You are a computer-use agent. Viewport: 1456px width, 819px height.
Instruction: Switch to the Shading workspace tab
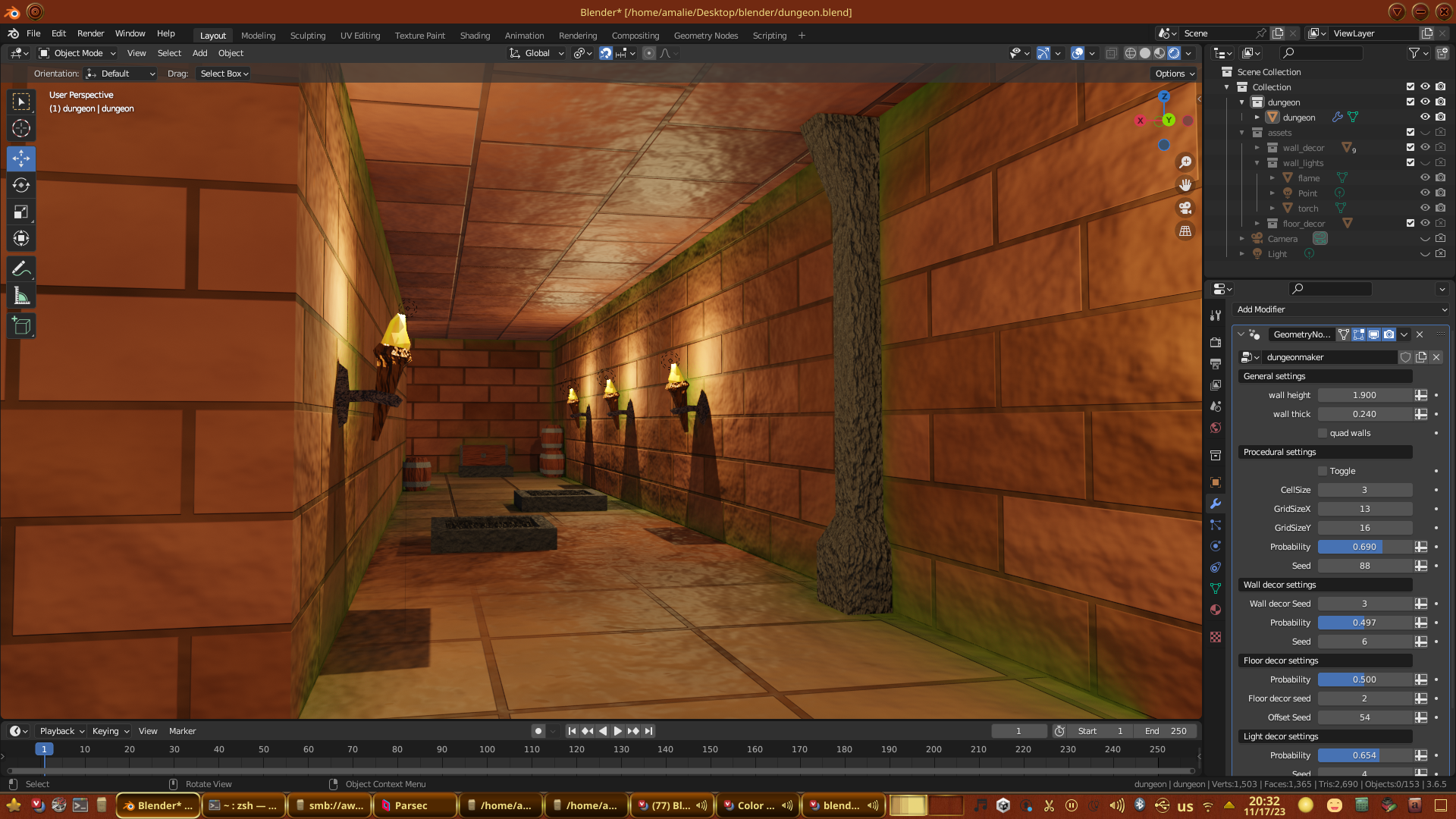tap(475, 36)
